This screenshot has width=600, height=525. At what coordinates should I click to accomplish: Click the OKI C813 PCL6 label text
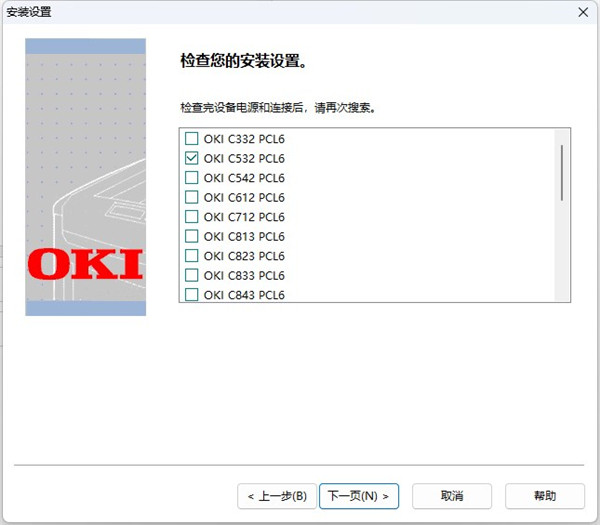point(244,236)
